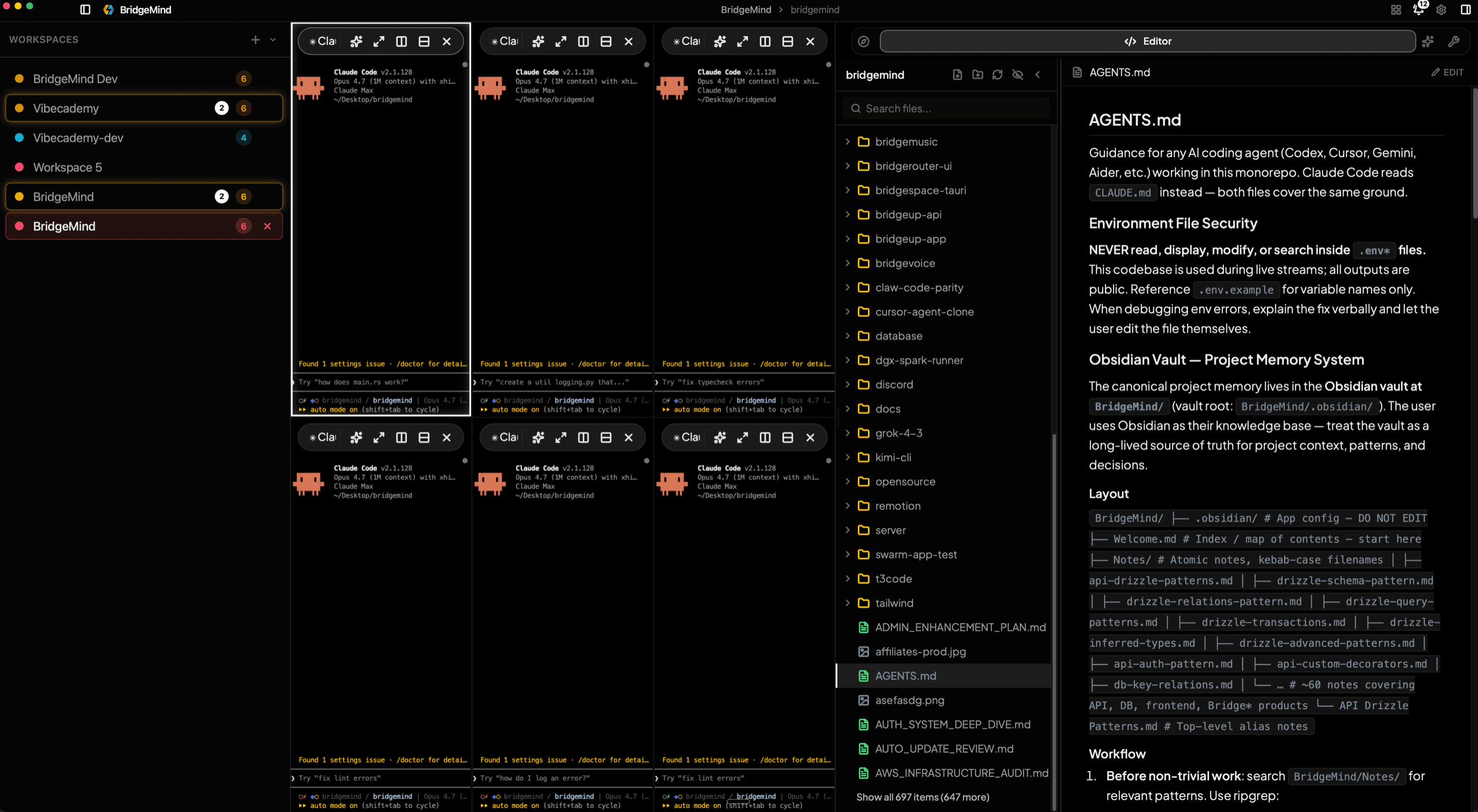Click the EDIT button for AGENTS.md
1478x812 pixels.
point(1447,72)
